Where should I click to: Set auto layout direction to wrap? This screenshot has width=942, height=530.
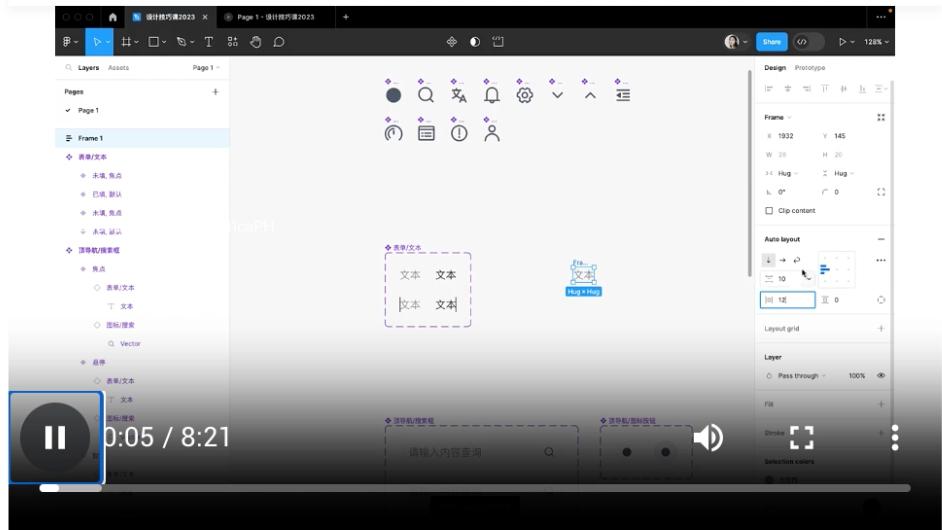pyautogui.click(x=797, y=260)
